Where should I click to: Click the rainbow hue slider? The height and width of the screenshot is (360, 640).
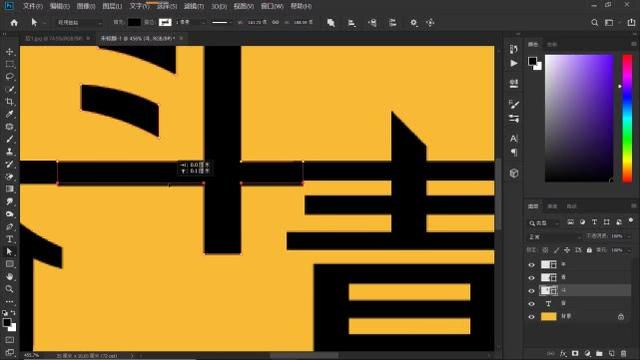(x=627, y=118)
